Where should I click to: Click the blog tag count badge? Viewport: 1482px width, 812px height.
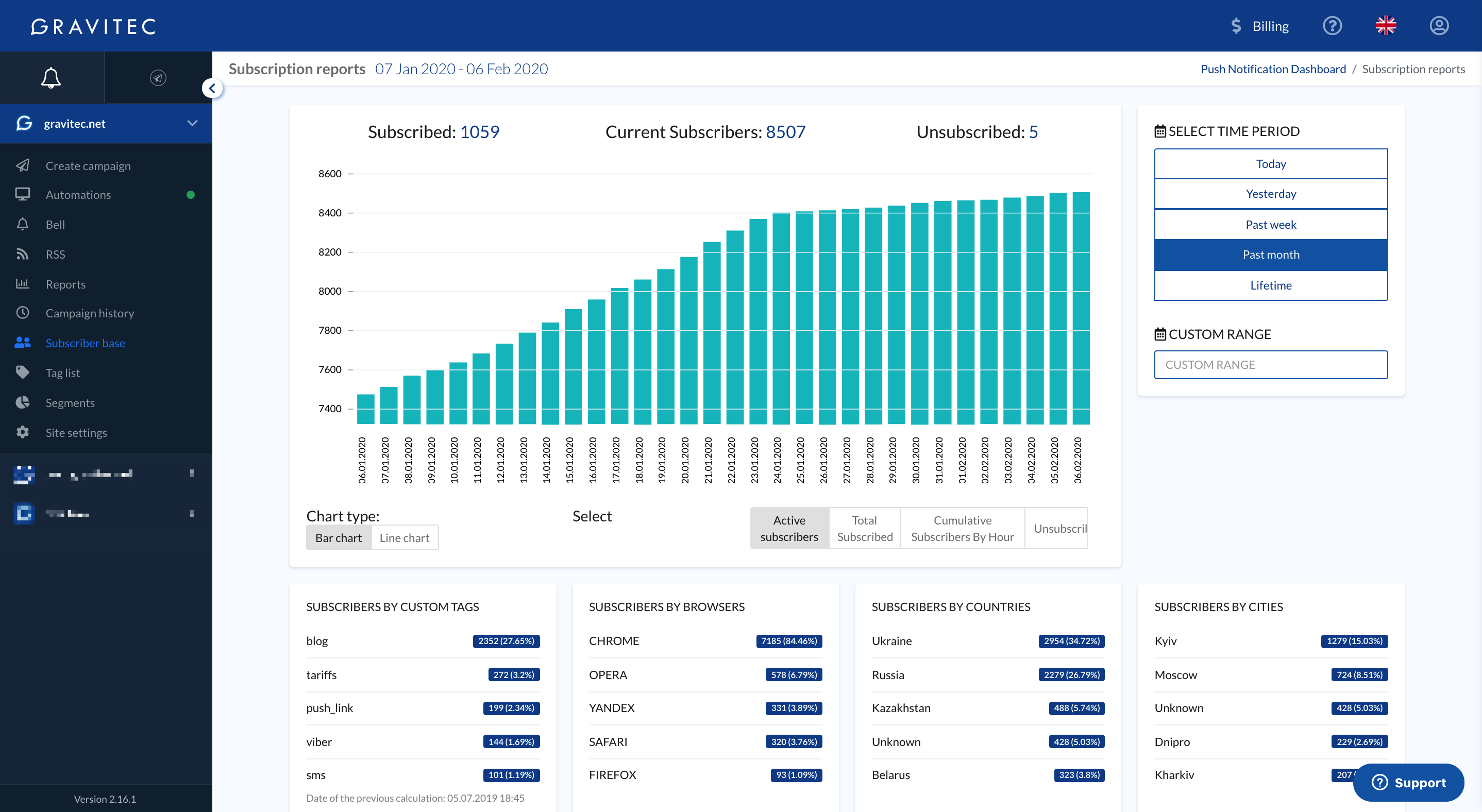click(x=506, y=640)
